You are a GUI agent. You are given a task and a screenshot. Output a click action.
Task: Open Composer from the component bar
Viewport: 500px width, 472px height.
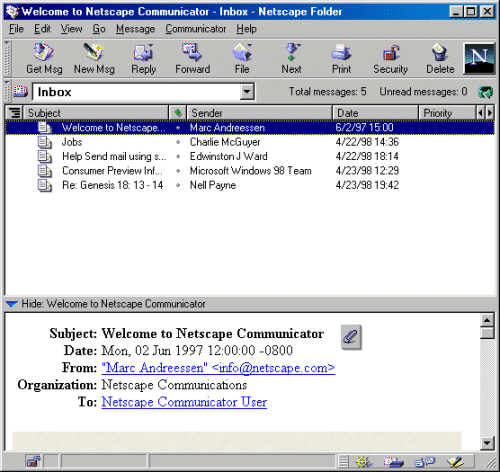pyautogui.click(x=455, y=462)
